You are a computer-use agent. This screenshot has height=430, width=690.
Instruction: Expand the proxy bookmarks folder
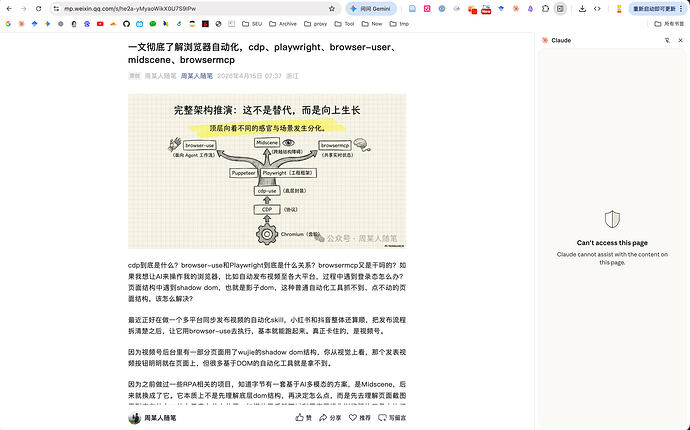[316, 24]
